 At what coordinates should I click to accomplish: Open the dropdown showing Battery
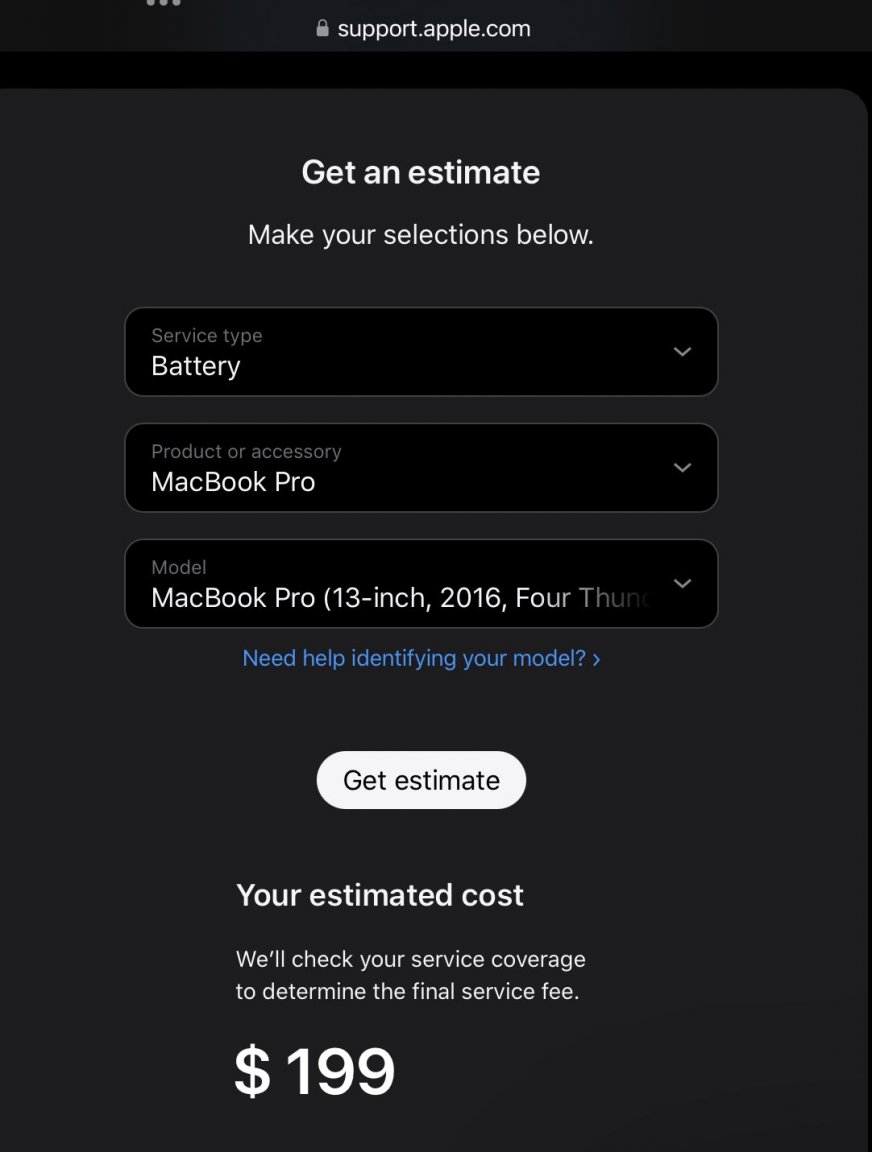pyautogui.click(x=421, y=352)
